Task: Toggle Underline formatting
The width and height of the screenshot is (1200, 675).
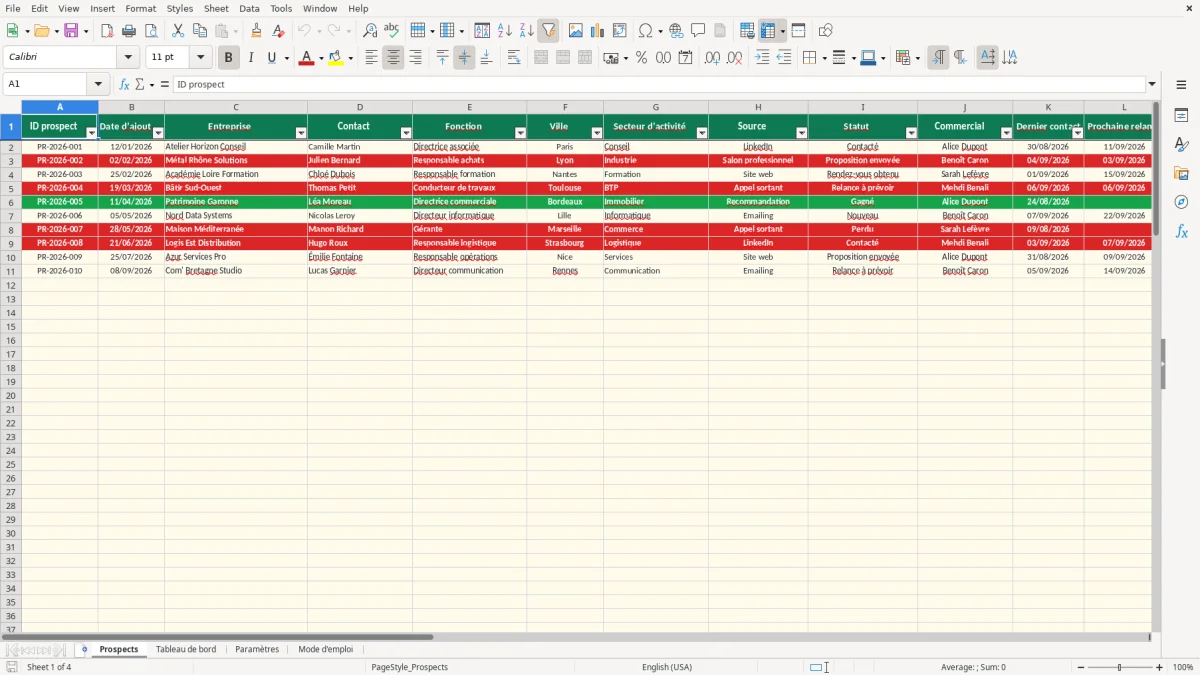Action: [272, 58]
